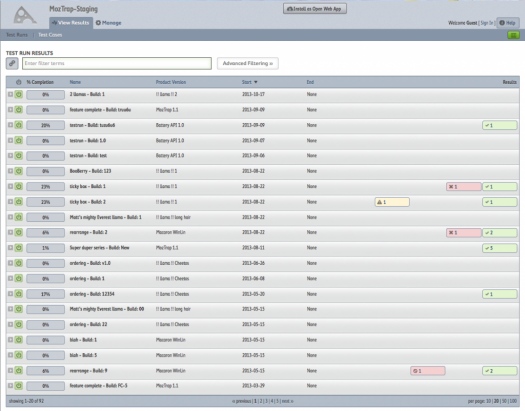Click the green status icon for testrun Build 1.0

[19, 141]
